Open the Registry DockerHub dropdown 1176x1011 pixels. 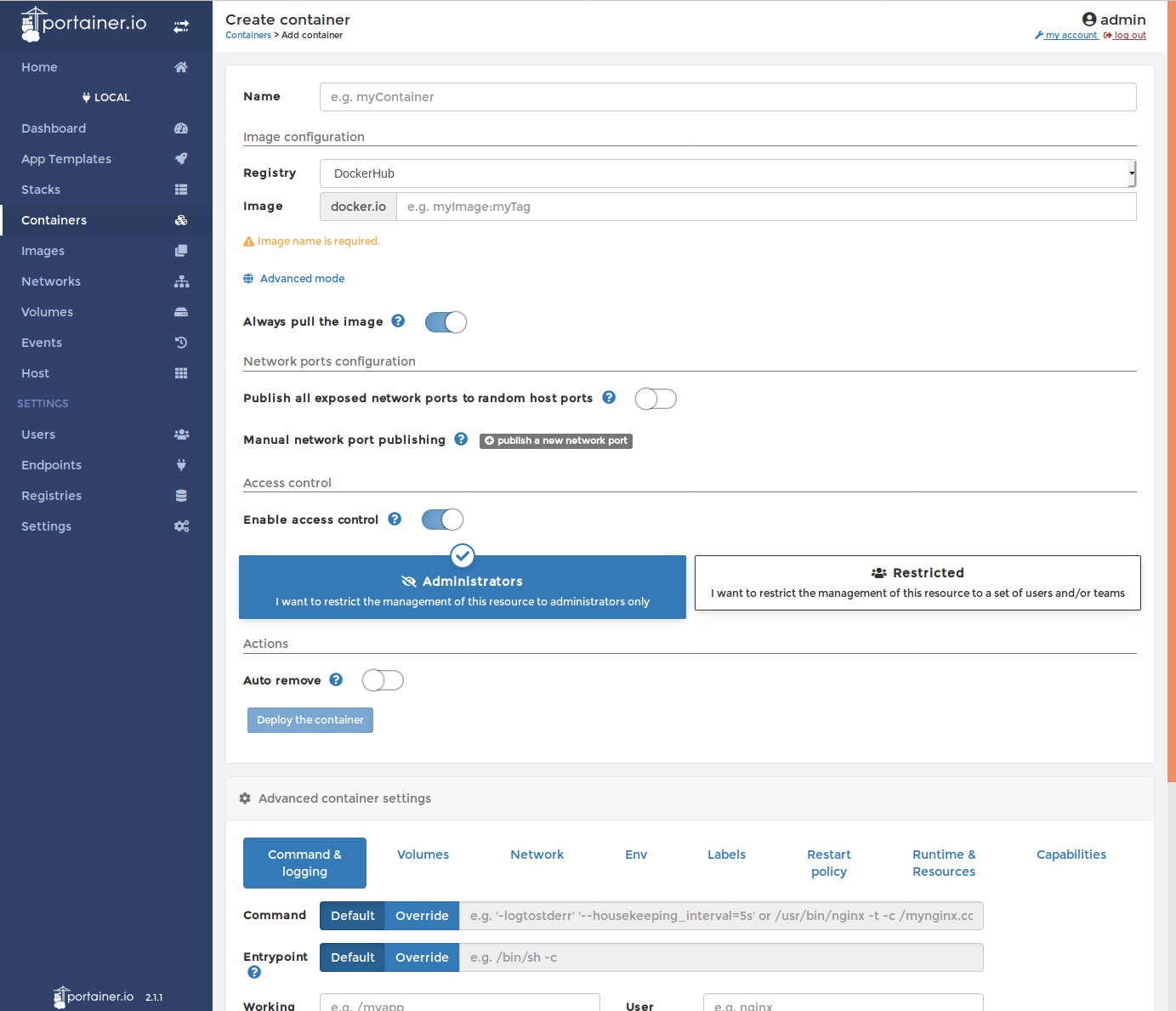(x=727, y=173)
